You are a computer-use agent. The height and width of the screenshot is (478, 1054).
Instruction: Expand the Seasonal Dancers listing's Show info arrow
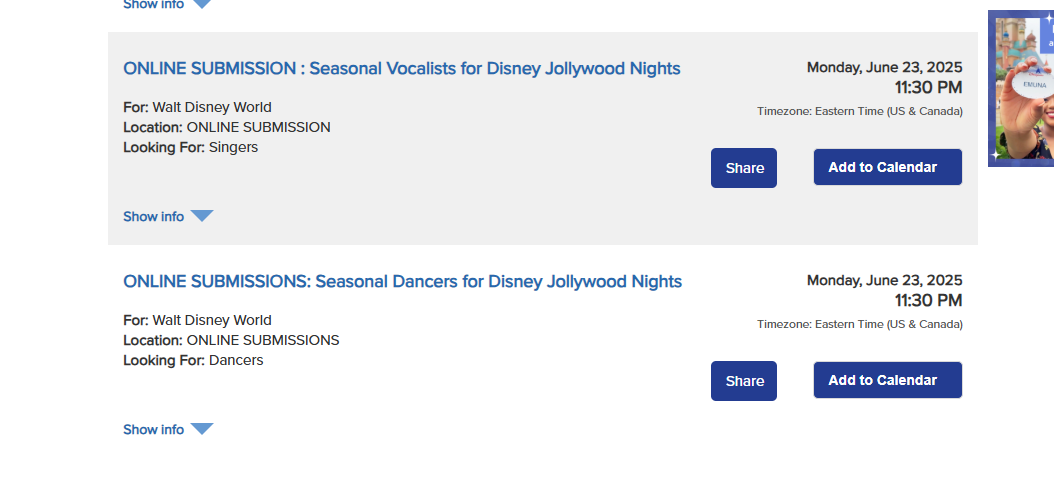(x=202, y=429)
